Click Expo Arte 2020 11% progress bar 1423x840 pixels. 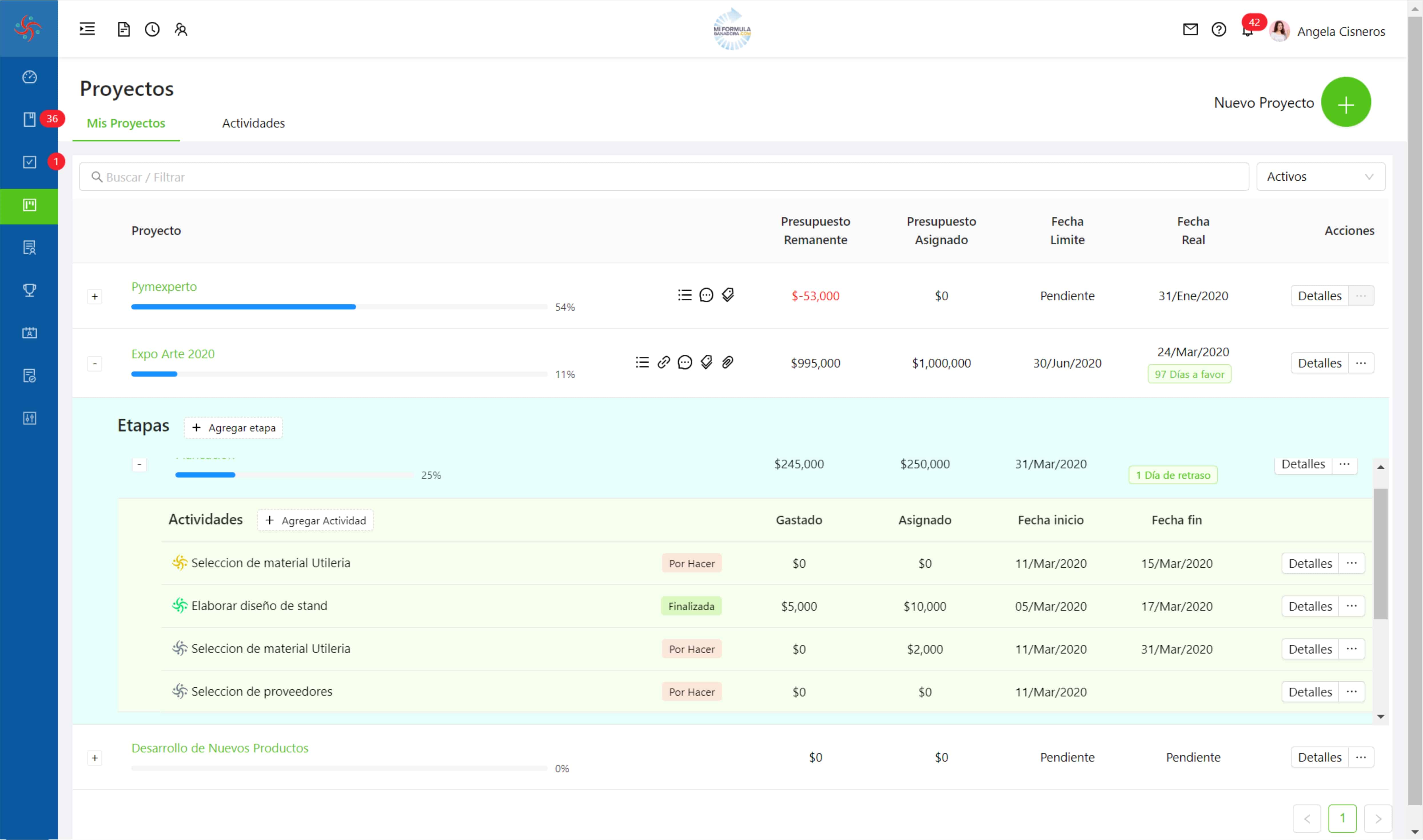[x=339, y=374]
